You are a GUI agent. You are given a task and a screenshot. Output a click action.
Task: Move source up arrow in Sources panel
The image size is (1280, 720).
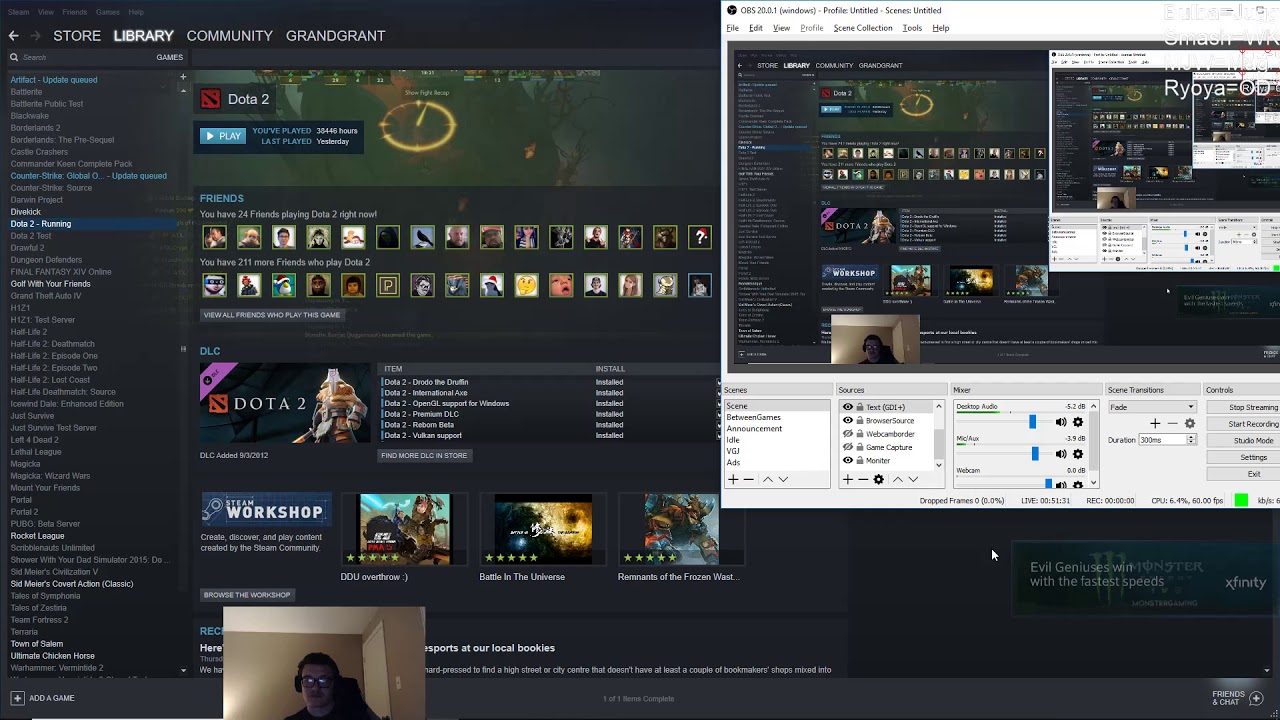tap(897, 480)
